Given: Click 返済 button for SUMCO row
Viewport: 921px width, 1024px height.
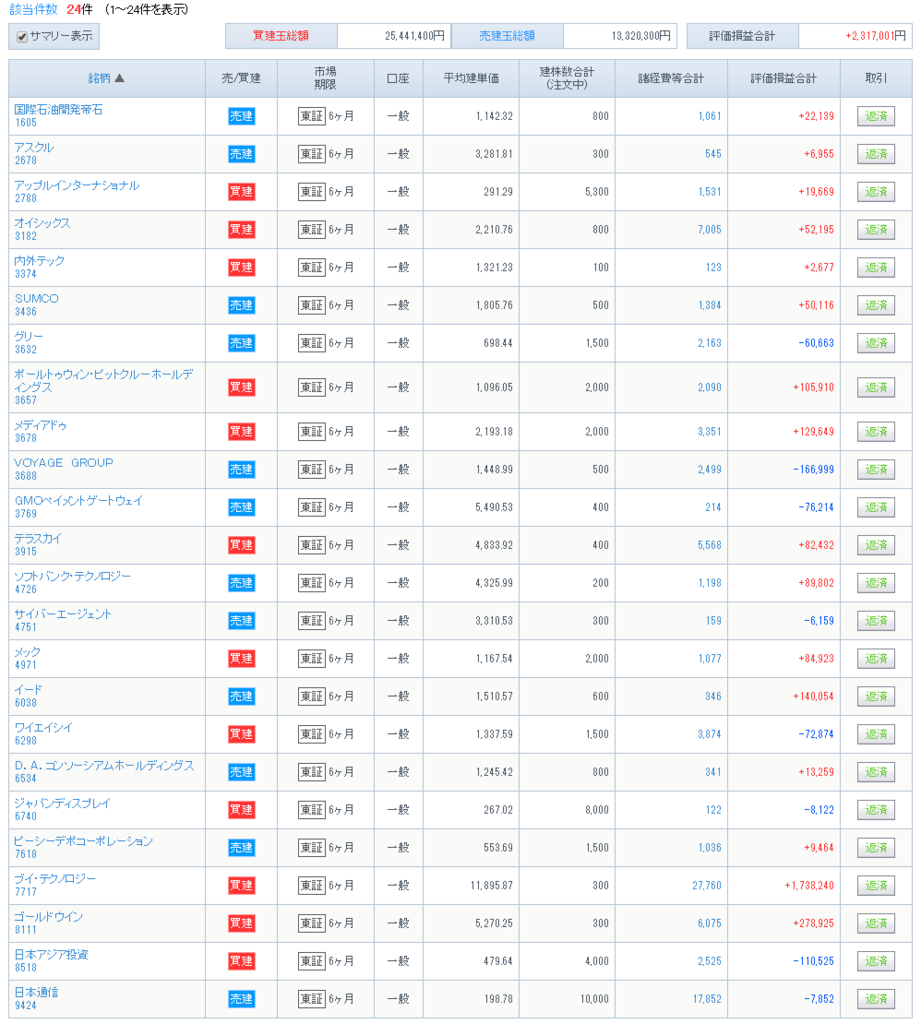Looking at the screenshot, I should coord(875,306).
